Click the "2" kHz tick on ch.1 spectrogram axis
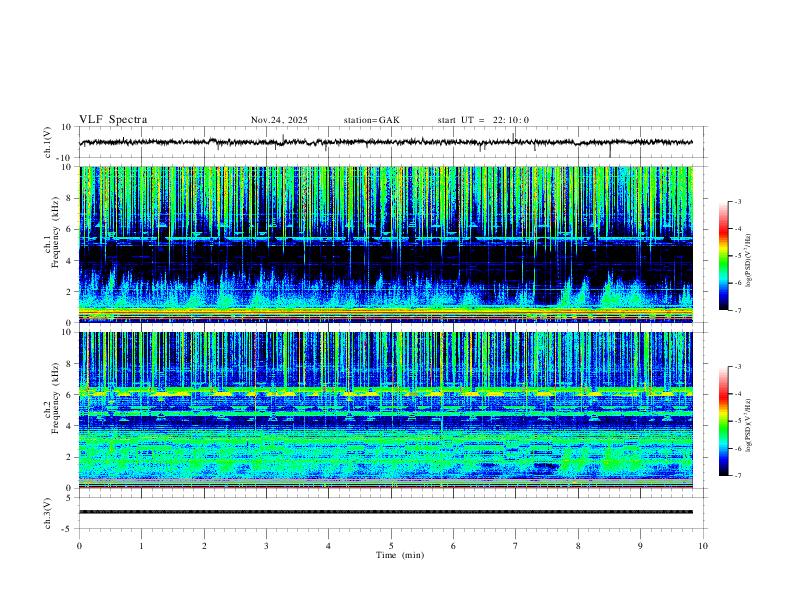This screenshot has width=792, height=612. pos(70,291)
